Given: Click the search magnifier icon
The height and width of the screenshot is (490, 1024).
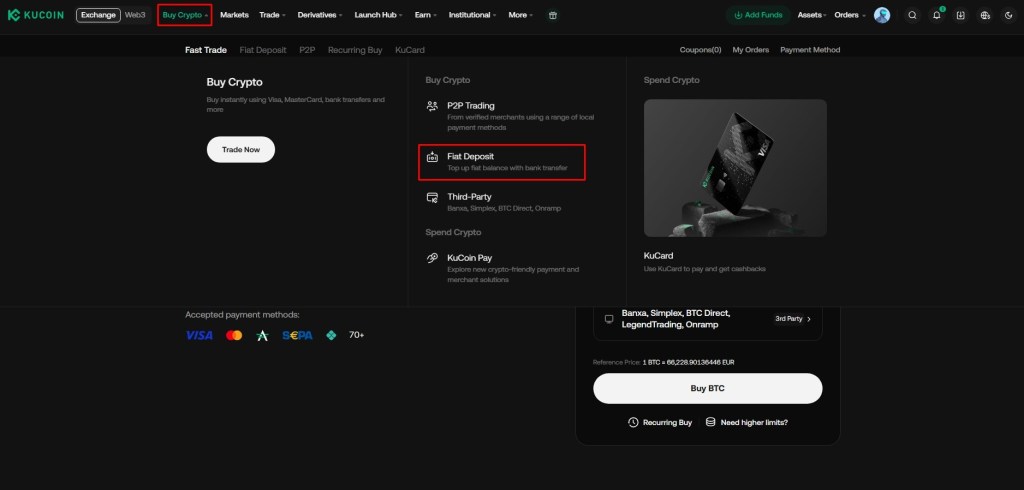Looking at the screenshot, I should click(912, 15).
